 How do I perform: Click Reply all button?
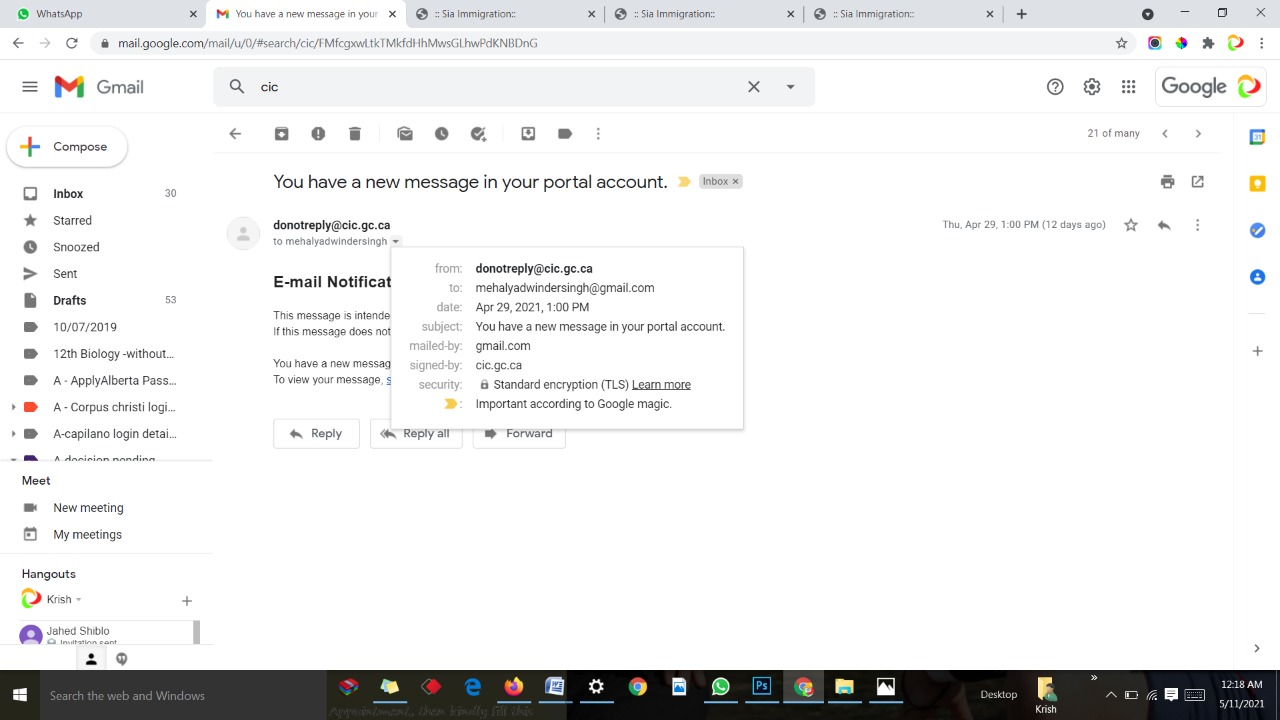click(x=416, y=433)
